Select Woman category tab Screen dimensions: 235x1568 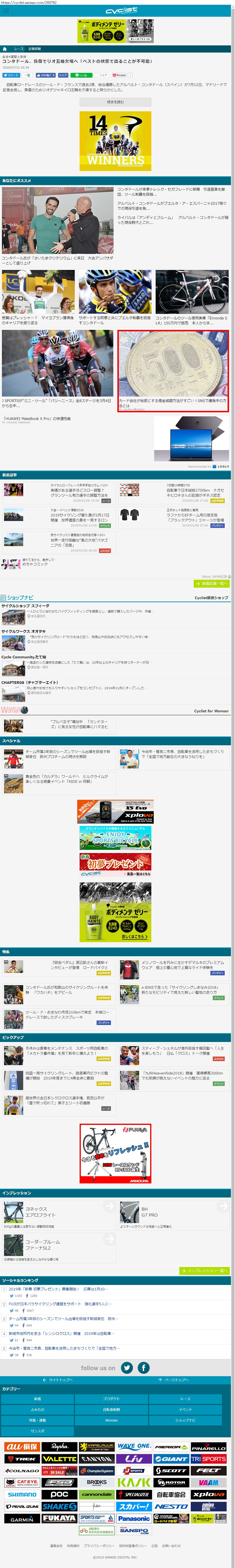click(x=111, y=1421)
